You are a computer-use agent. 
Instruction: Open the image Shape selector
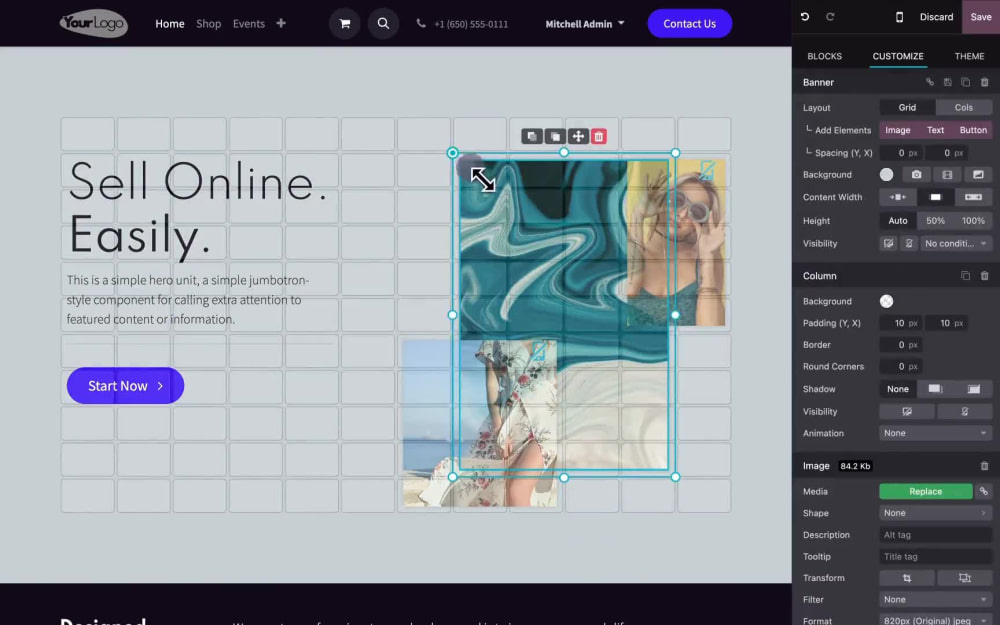click(x=936, y=513)
